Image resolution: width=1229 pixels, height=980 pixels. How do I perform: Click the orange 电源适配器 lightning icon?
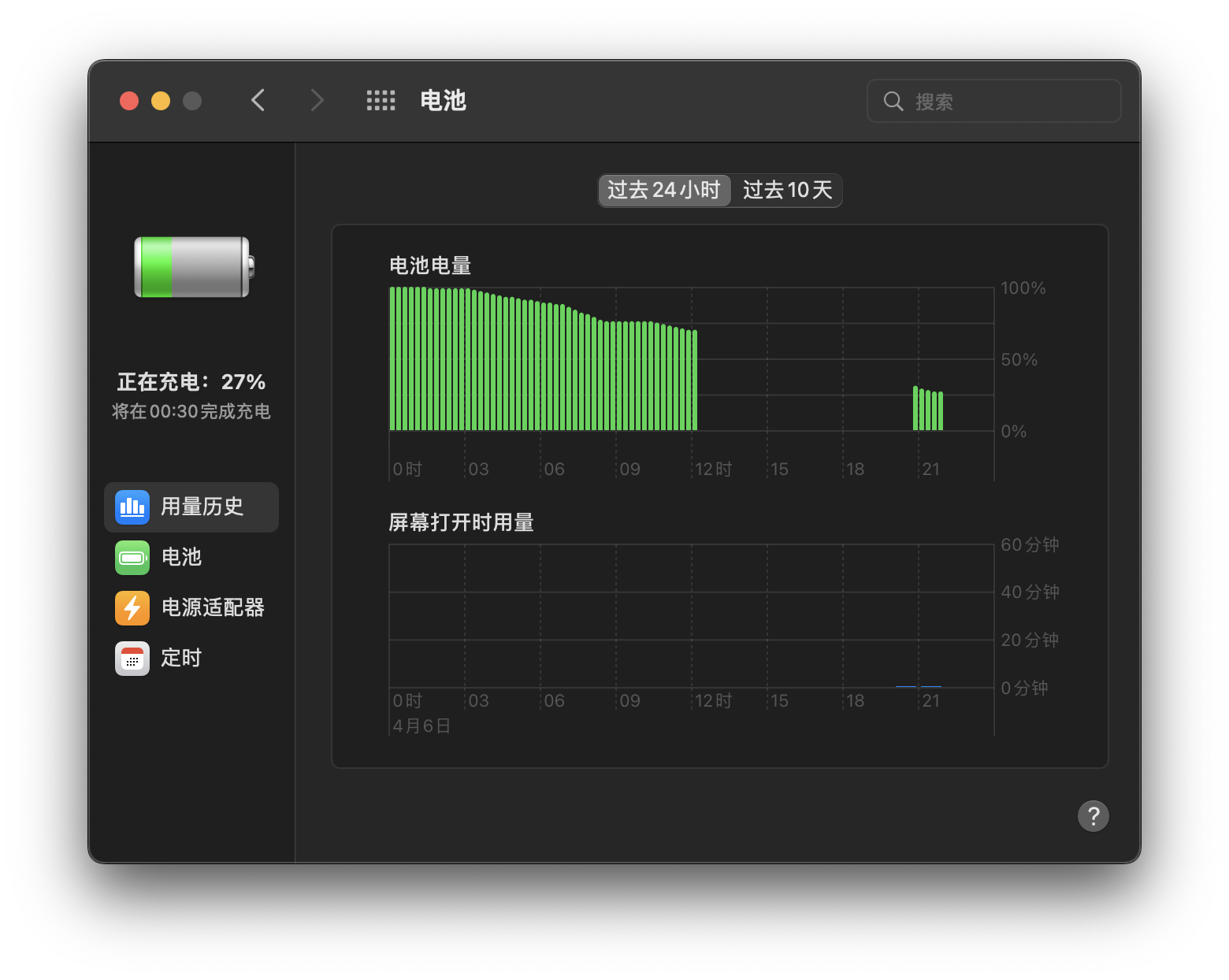pos(132,608)
